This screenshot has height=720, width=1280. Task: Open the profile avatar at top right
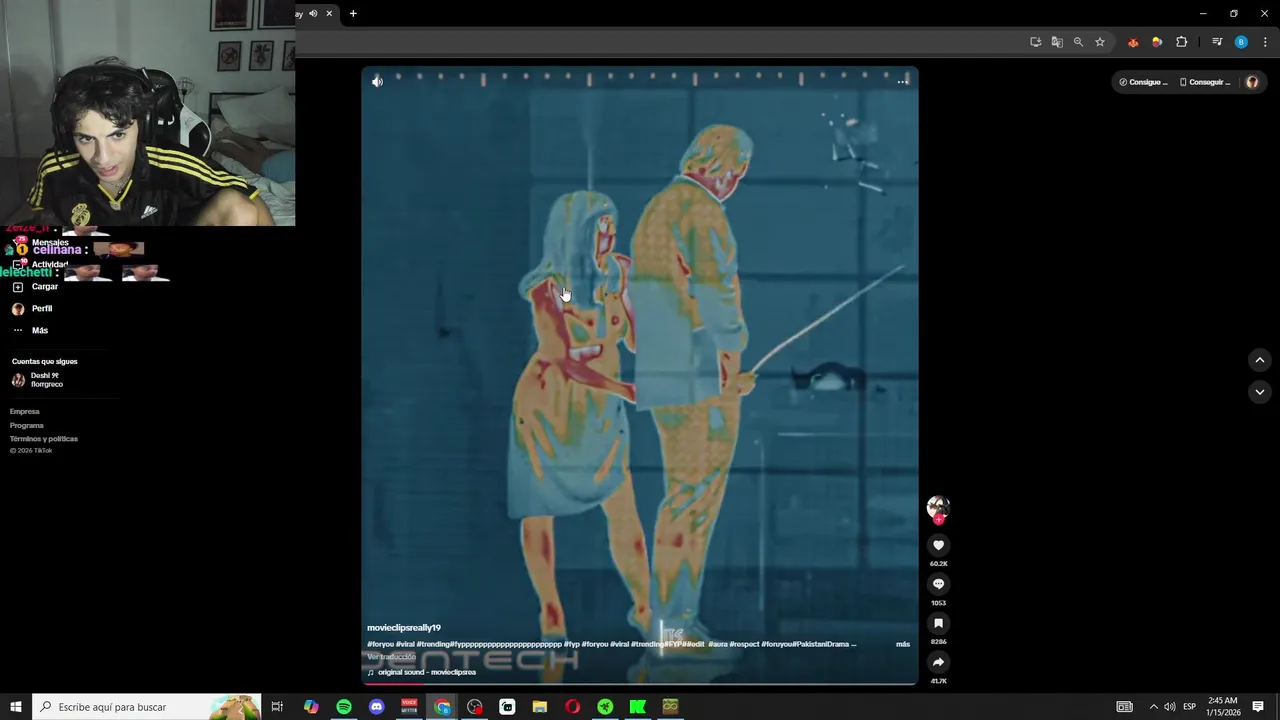click(x=1252, y=82)
